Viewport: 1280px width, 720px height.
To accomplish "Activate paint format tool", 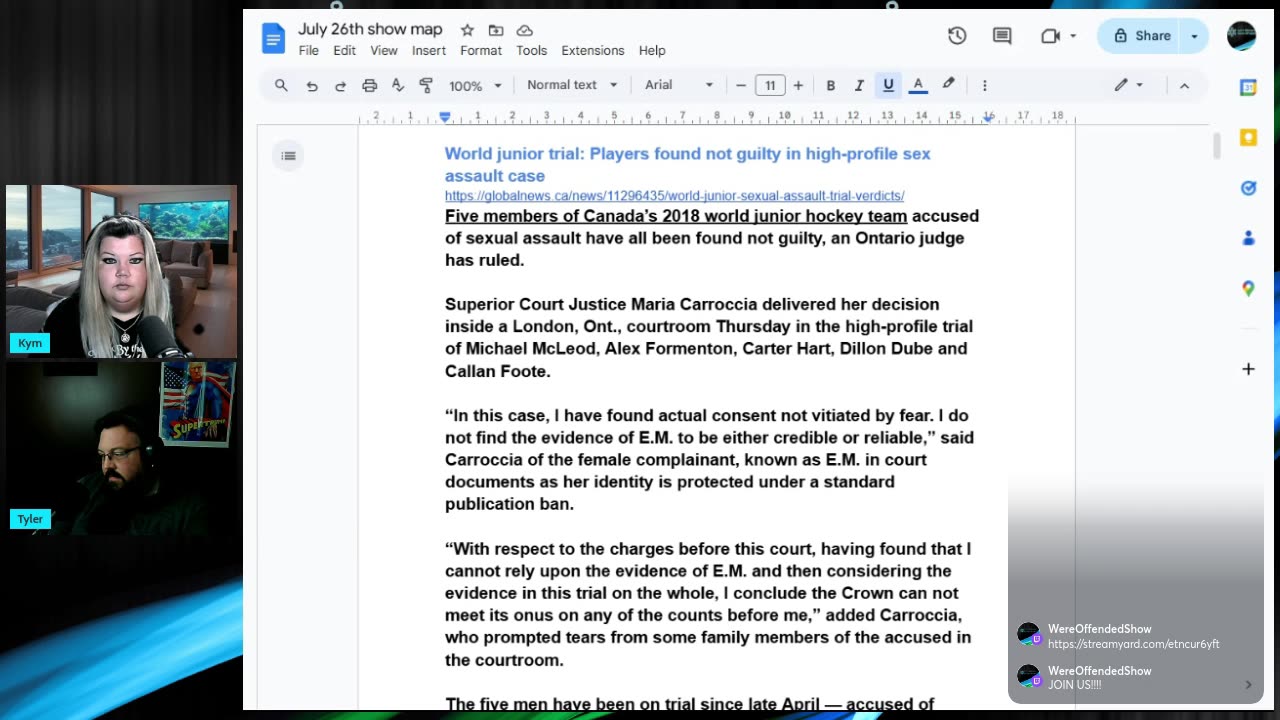I will (x=426, y=85).
